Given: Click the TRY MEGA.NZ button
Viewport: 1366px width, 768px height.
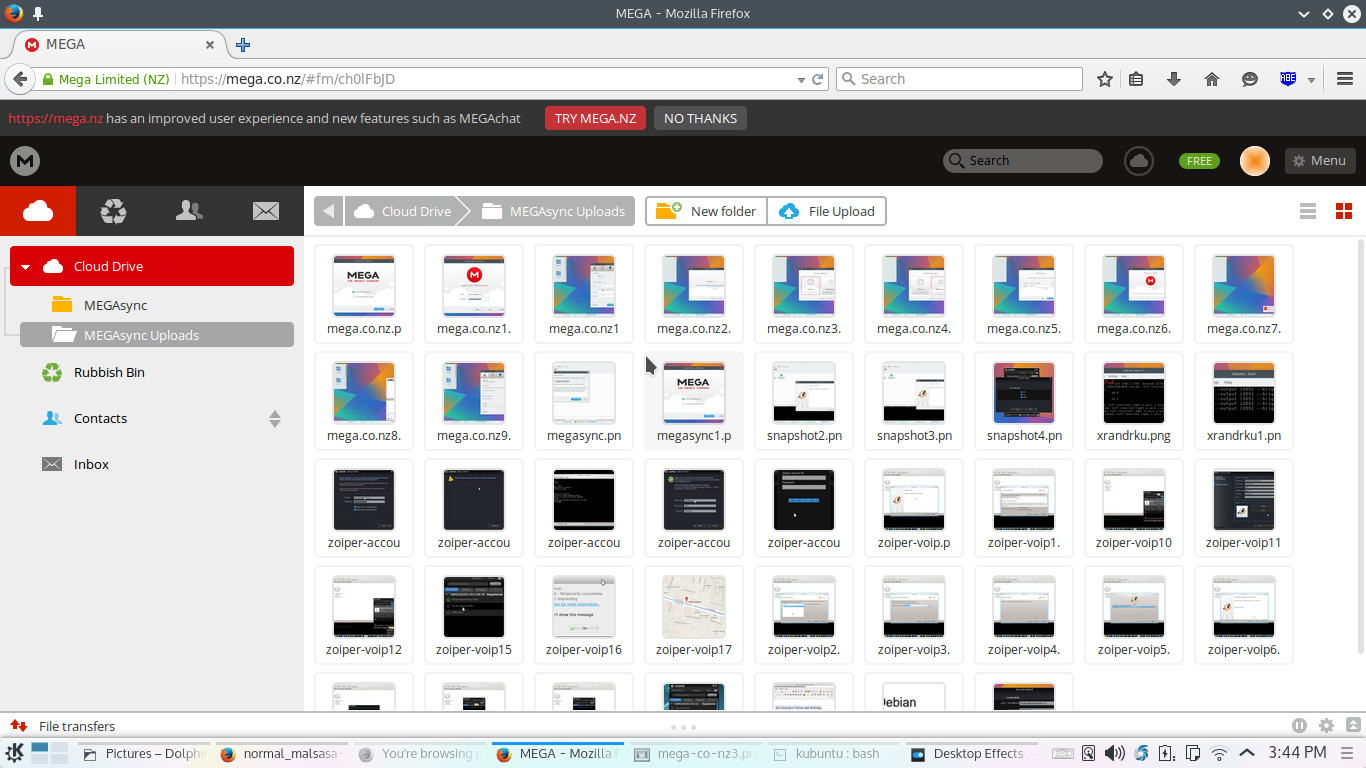Looking at the screenshot, I should 595,118.
